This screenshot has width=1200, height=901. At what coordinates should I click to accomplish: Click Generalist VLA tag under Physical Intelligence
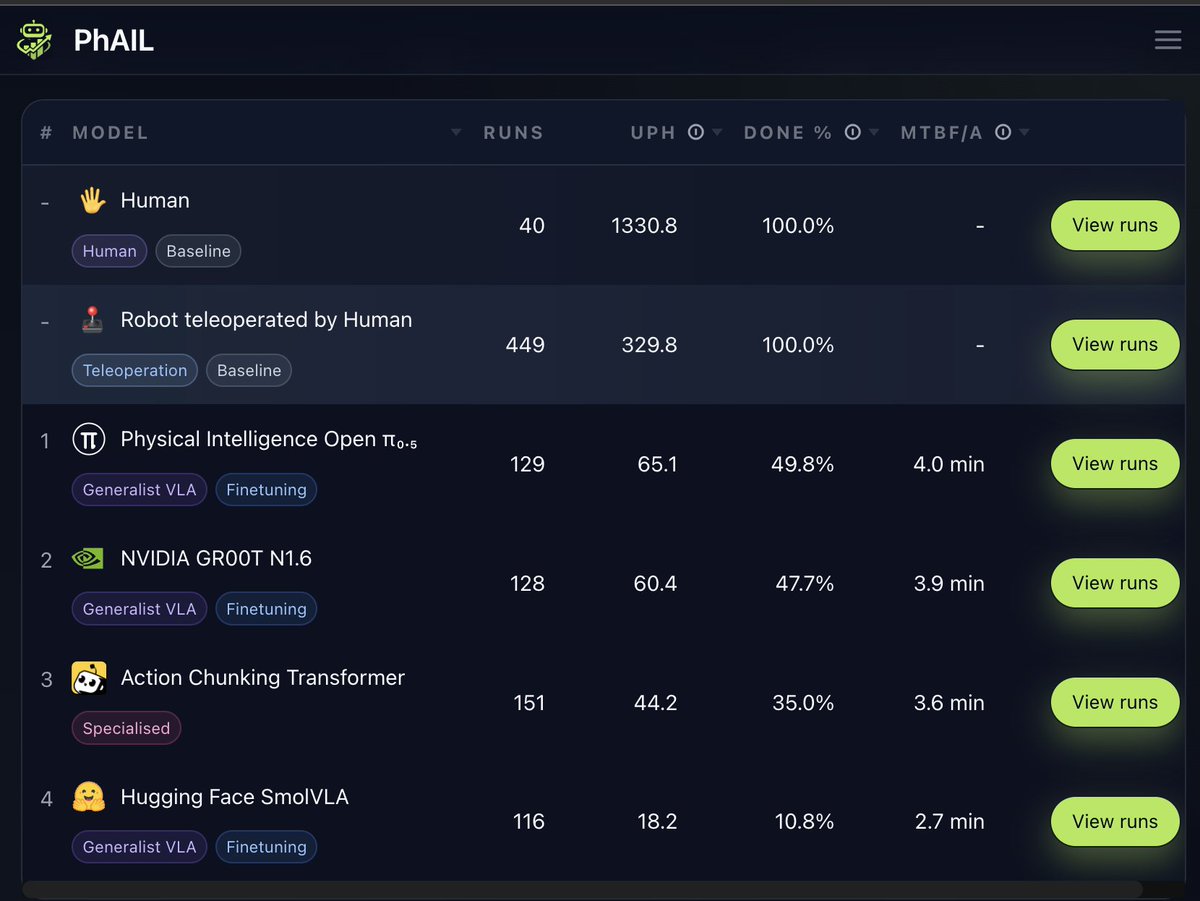point(139,490)
